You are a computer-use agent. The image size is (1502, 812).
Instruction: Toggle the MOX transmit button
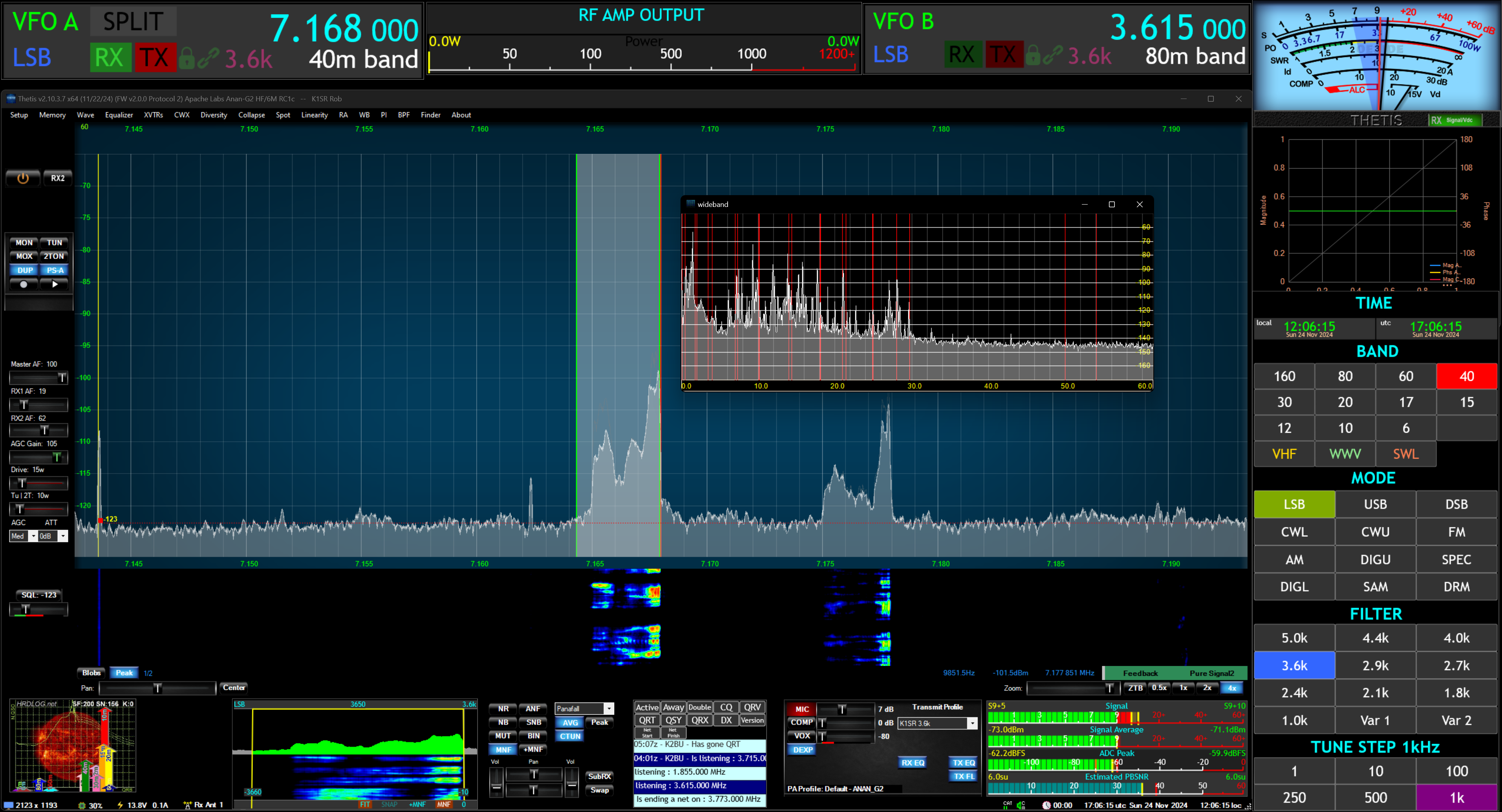[24, 256]
